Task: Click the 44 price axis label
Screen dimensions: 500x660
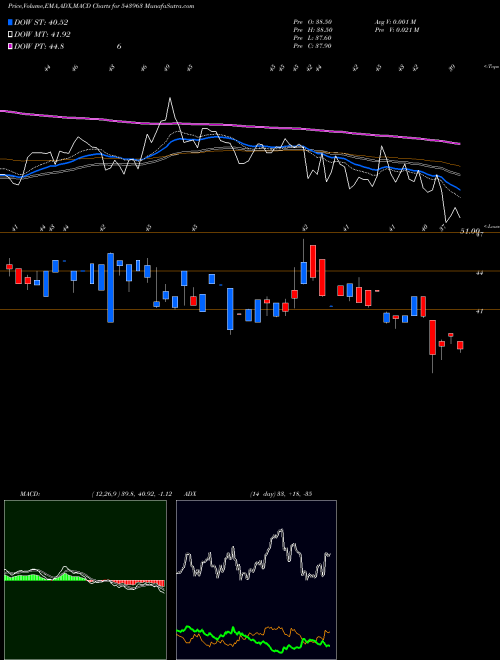Action: tap(479, 273)
